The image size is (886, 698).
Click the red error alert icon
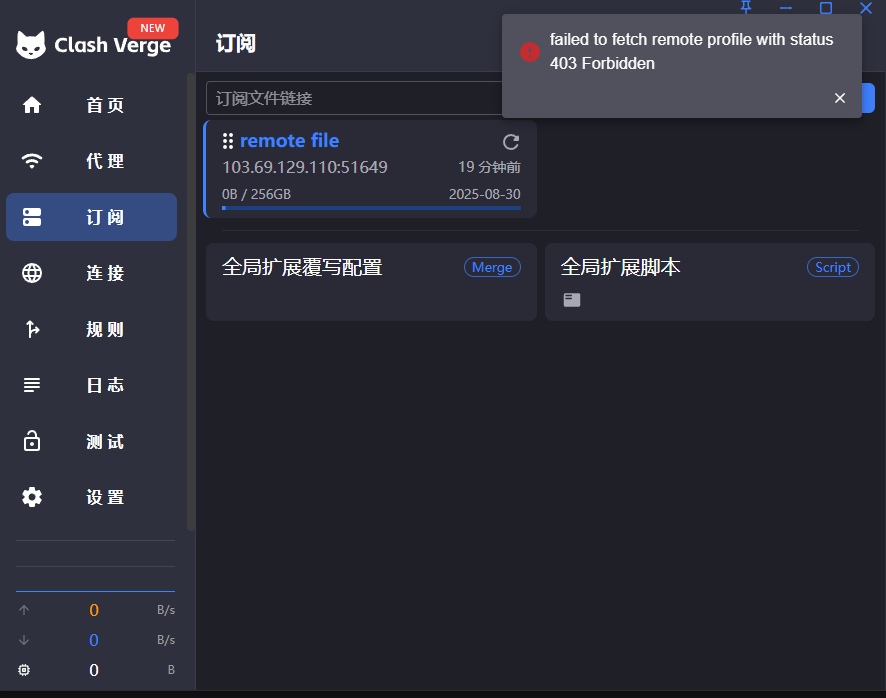tap(529, 52)
